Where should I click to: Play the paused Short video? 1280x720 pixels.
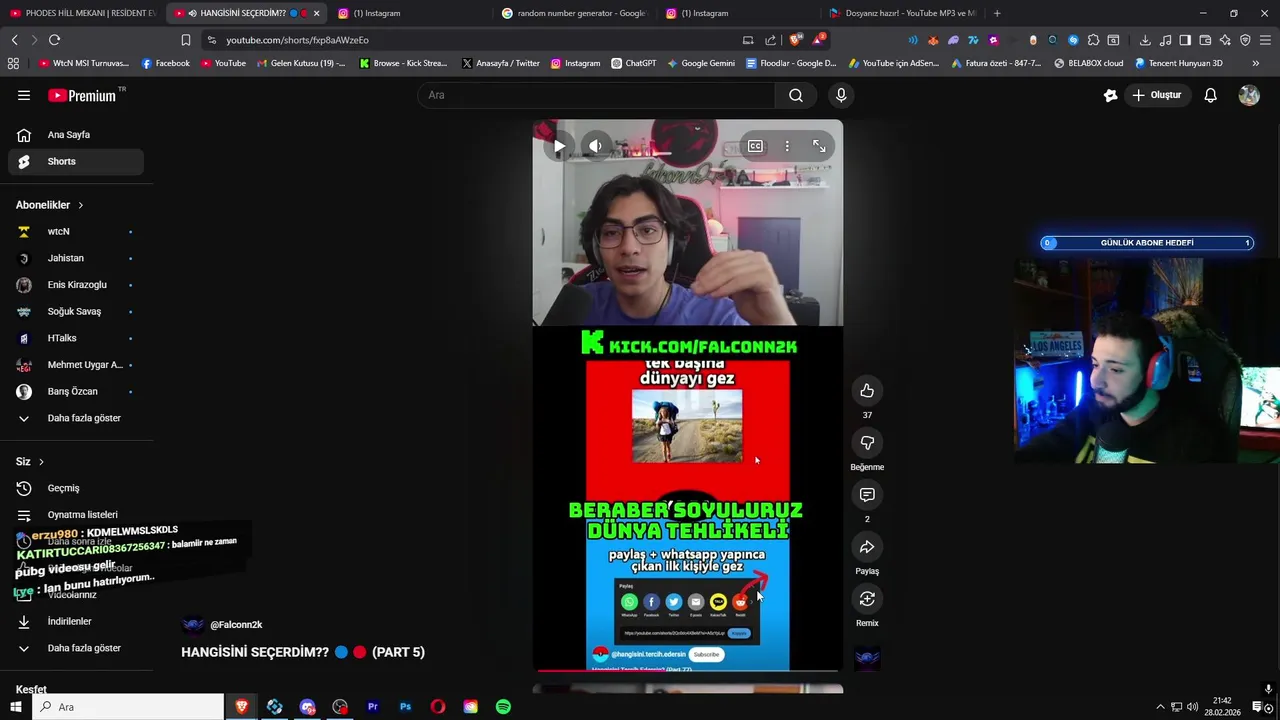tap(559, 146)
